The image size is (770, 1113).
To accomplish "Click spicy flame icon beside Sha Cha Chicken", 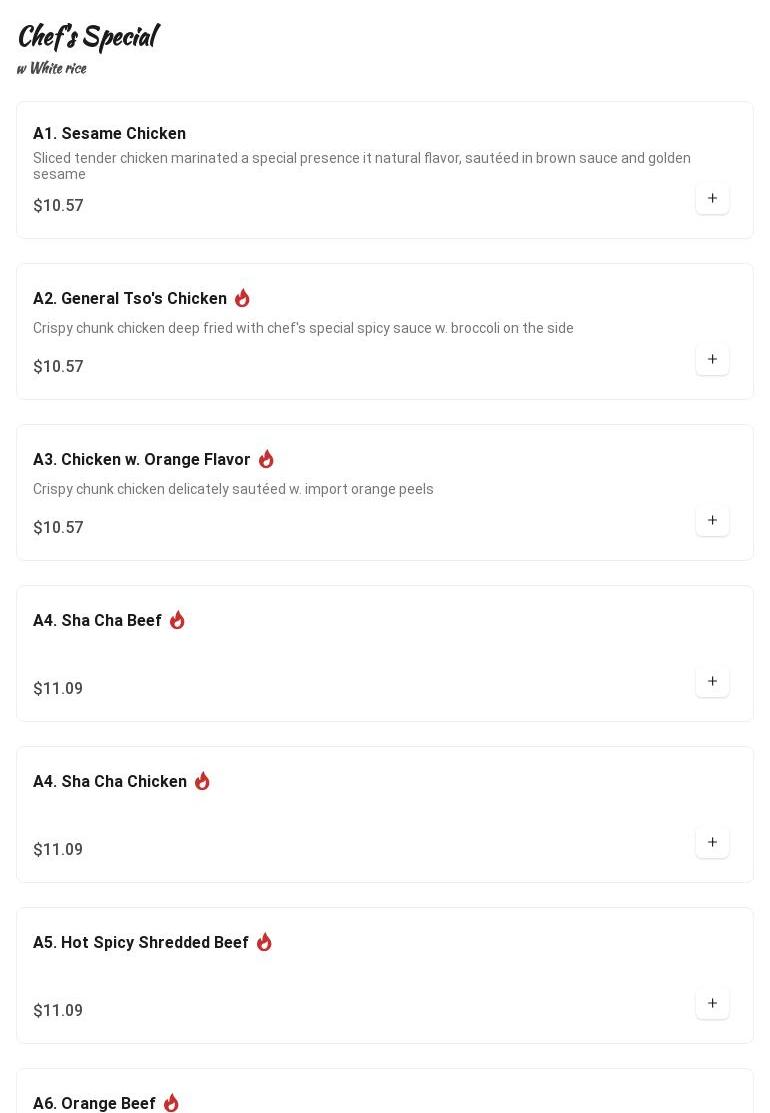I will pos(202,782).
